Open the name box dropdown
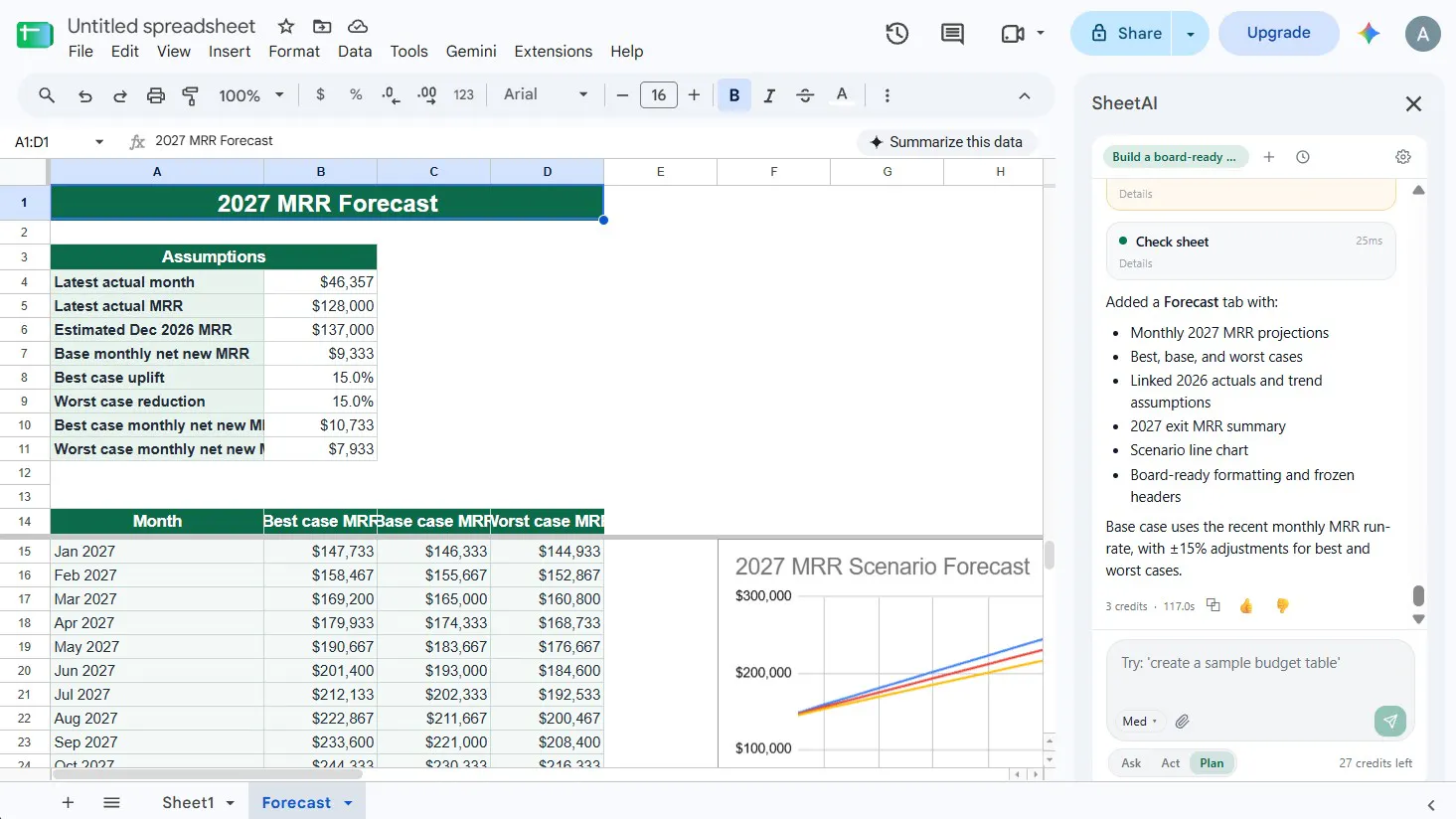 pyautogui.click(x=99, y=142)
